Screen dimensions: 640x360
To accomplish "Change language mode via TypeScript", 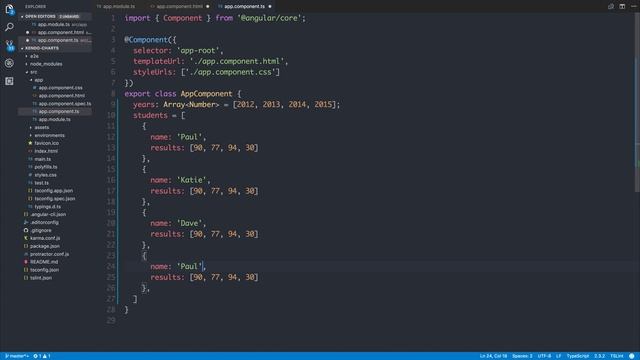I will coord(578,356).
